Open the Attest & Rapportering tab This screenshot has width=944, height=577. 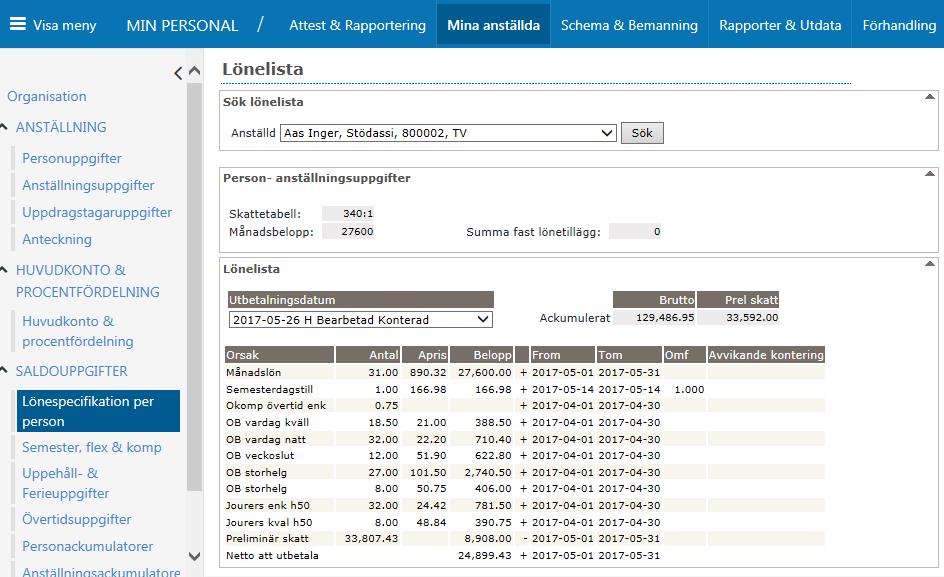click(x=357, y=25)
